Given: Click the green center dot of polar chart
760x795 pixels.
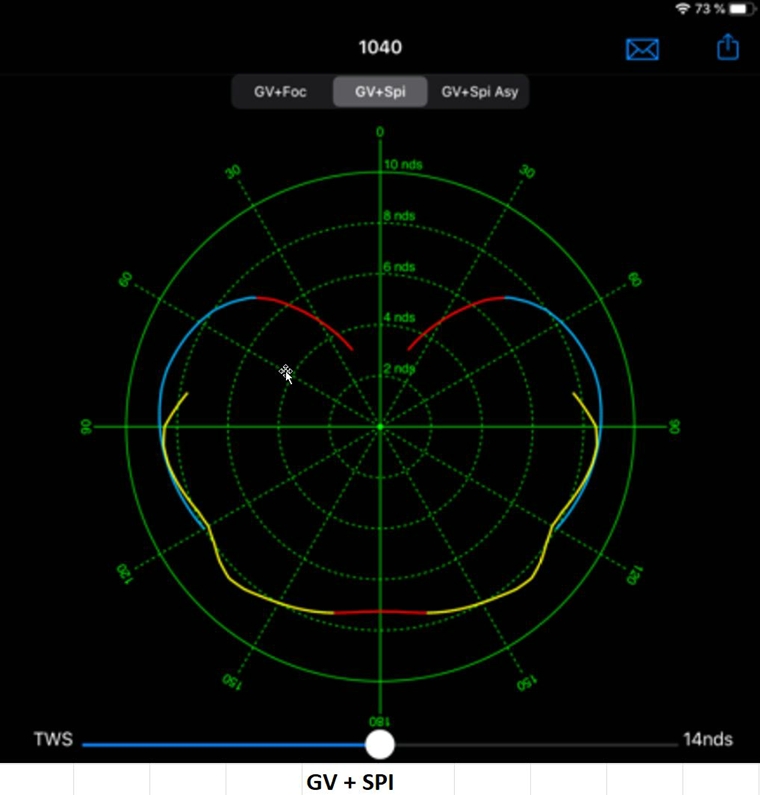Looking at the screenshot, I should [x=380, y=427].
